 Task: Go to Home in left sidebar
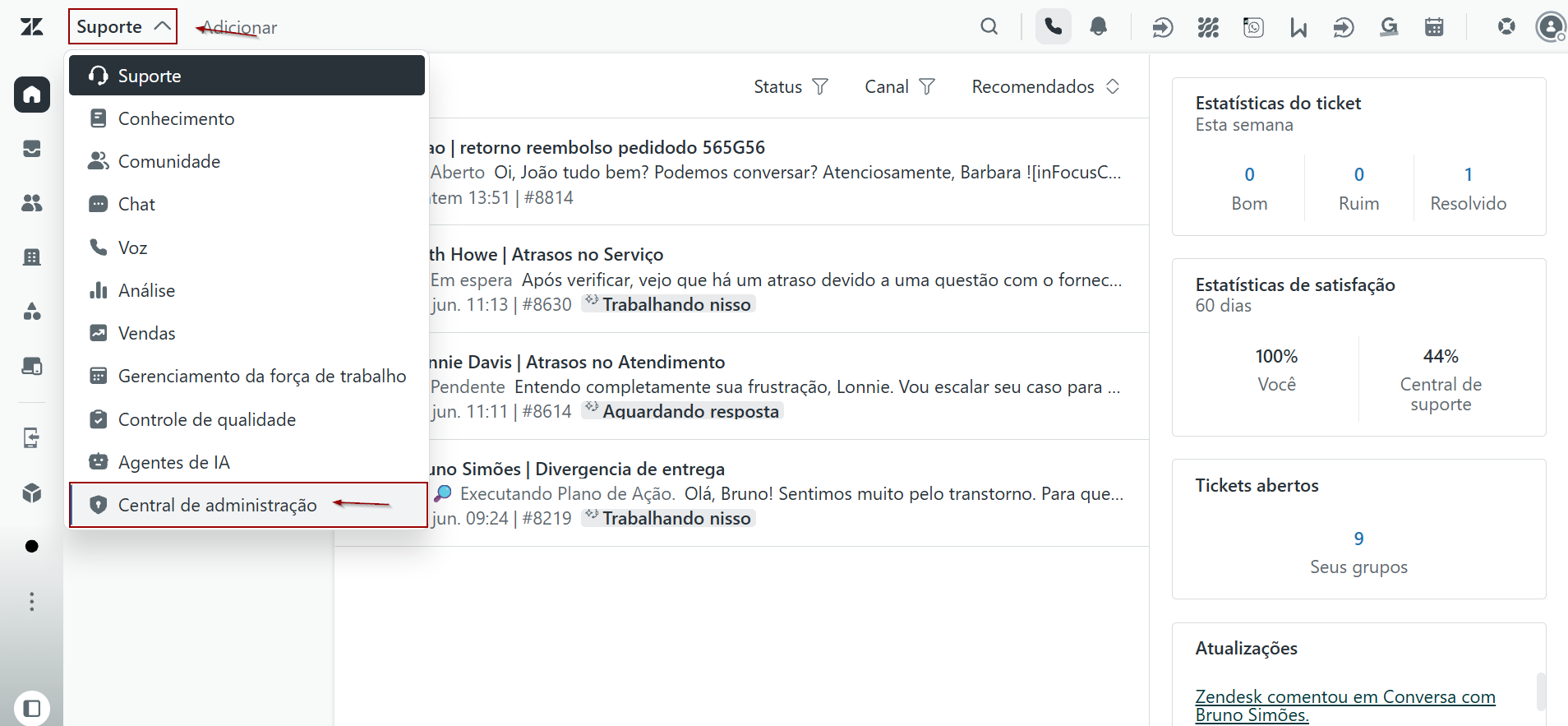tap(32, 95)
